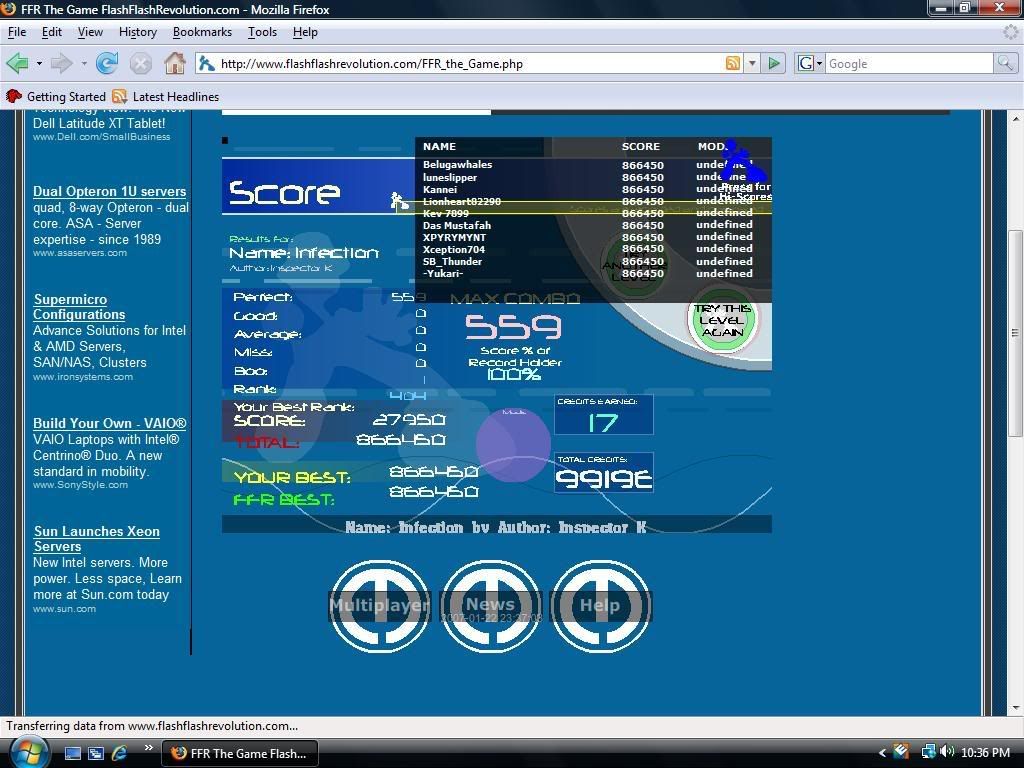1024x768 pixels.
Task: Open the Google search engine dropdown
Action: point(810,63)
